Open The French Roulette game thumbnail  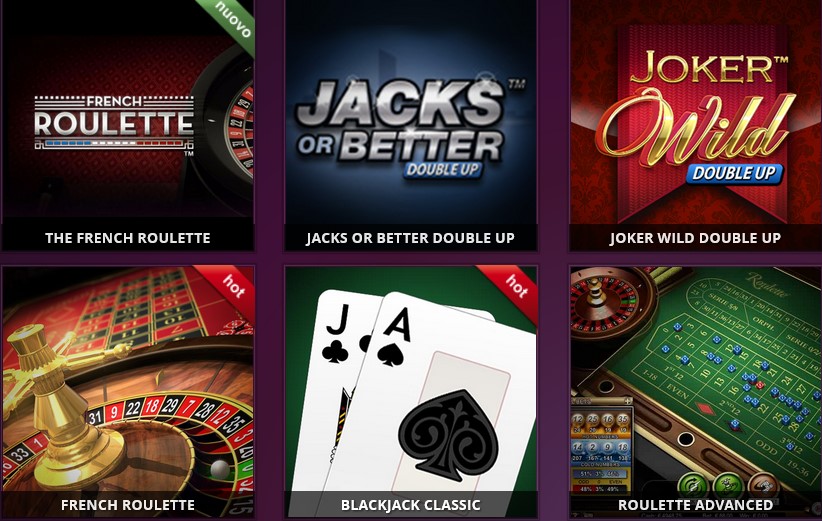pos(128,125)
